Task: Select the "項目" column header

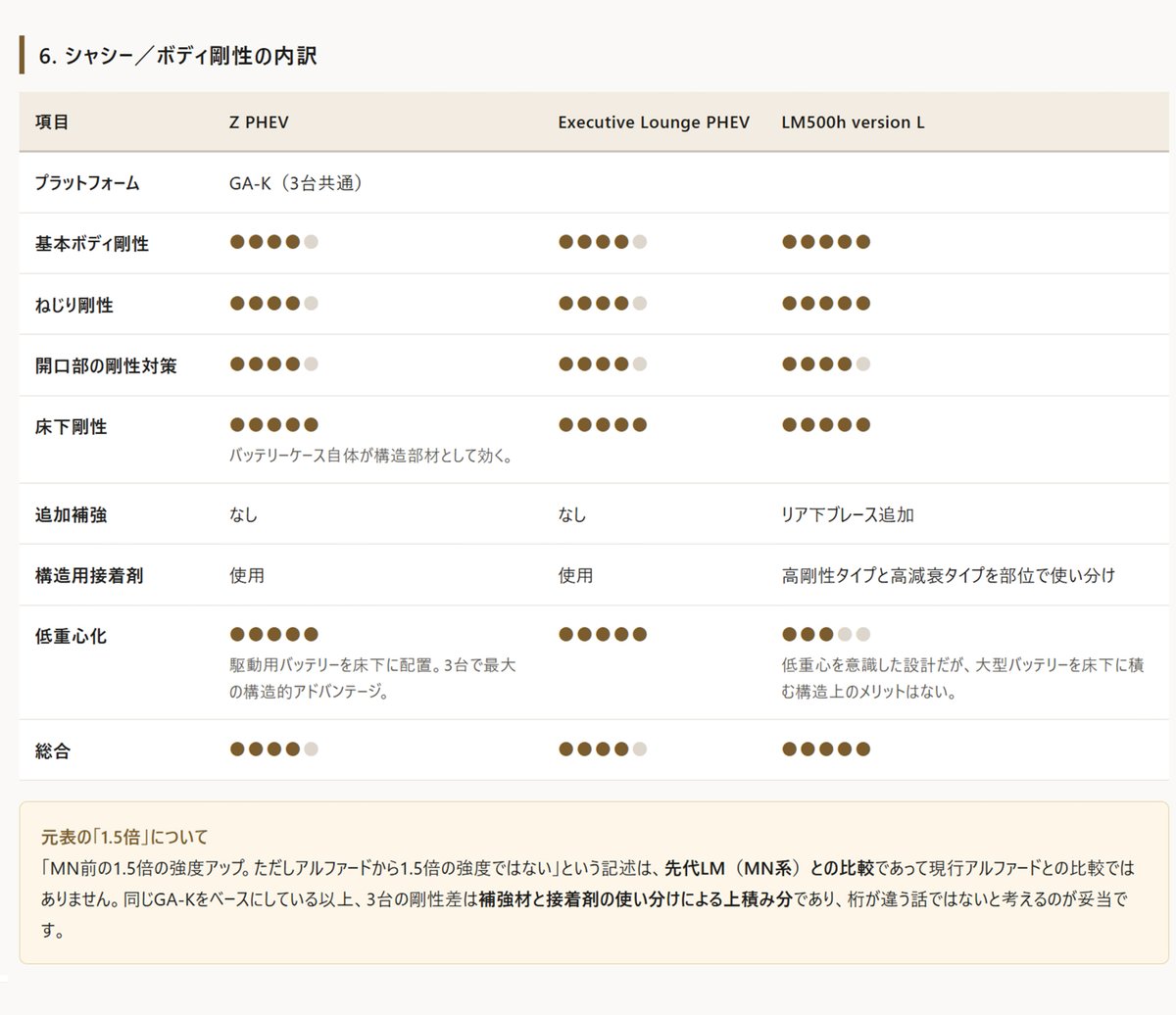Action: (52, 122)
